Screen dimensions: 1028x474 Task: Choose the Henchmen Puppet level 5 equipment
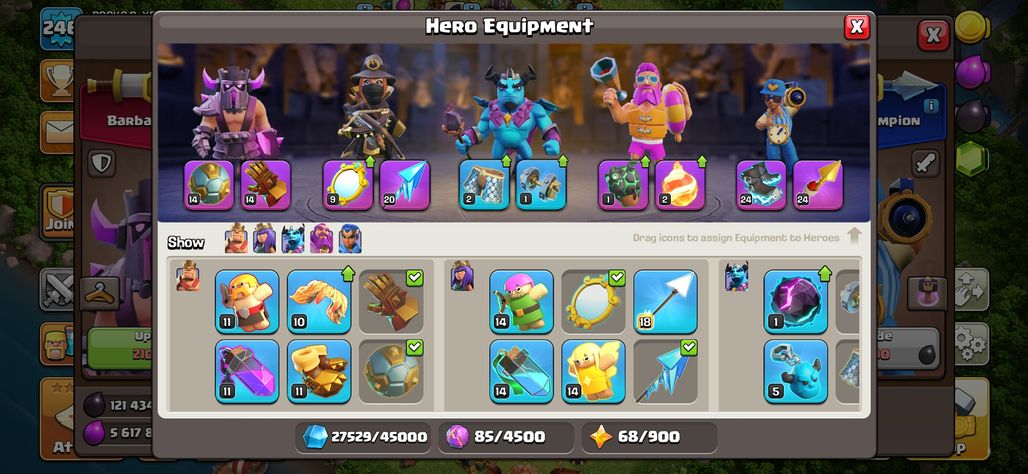point(795,371)
